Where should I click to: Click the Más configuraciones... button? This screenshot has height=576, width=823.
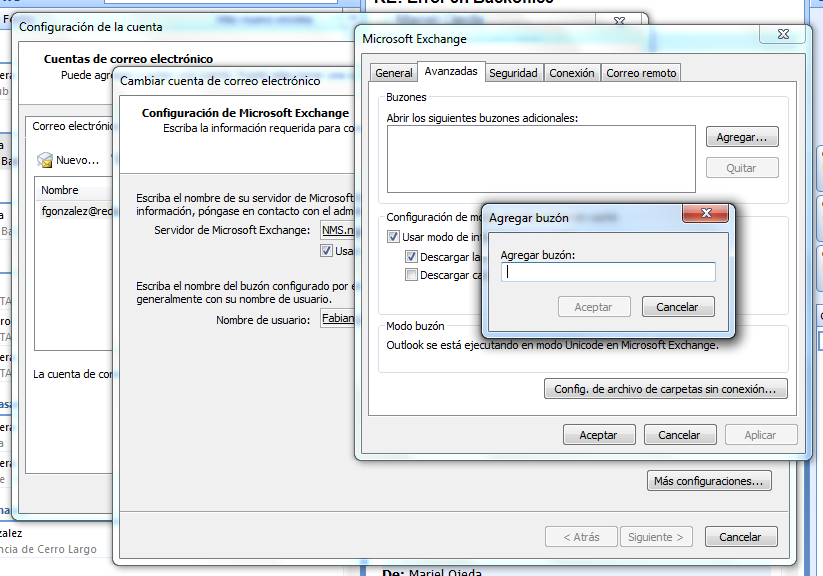(x=709, y=481)
